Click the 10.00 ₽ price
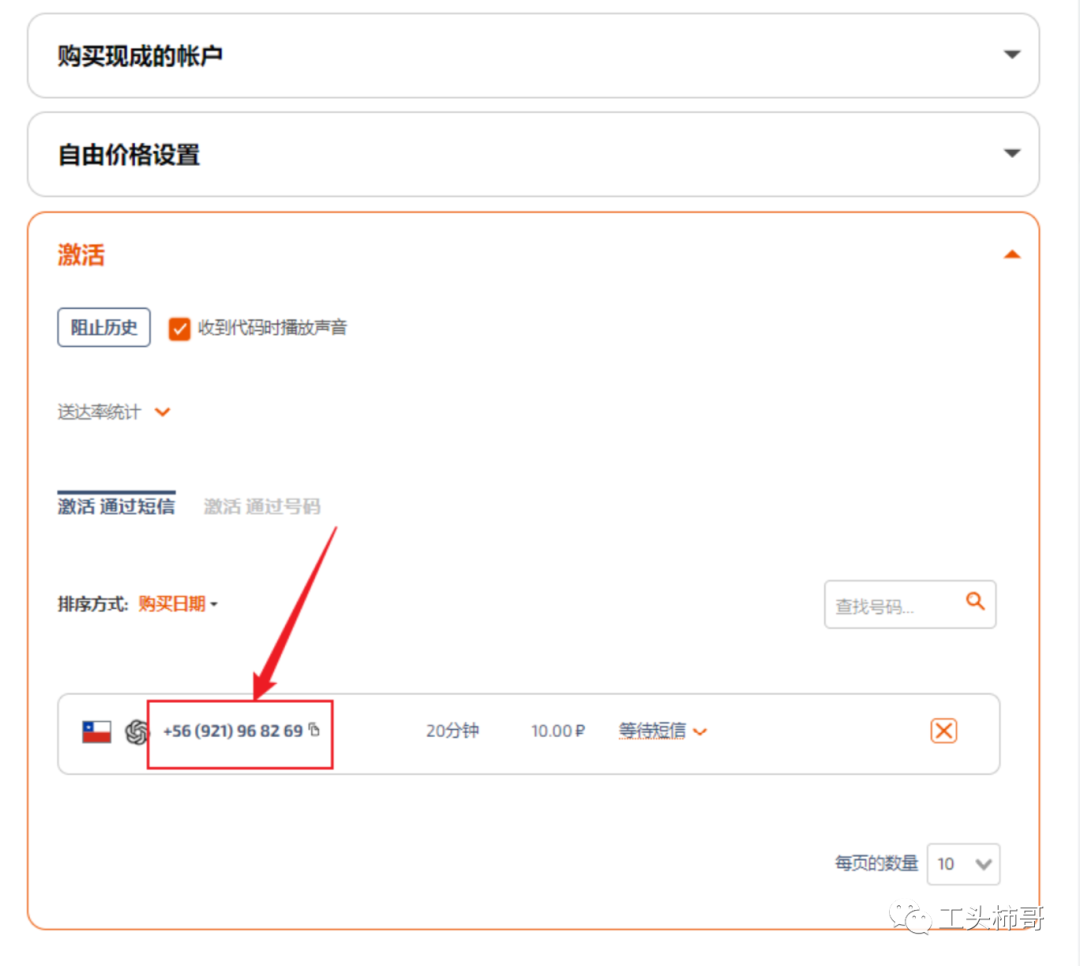Image resolution: width=1080 pixels, height=966 pixels. (x=557, y=731)
